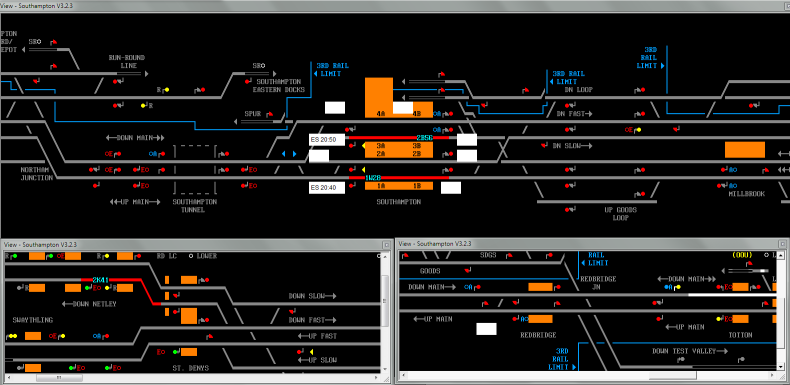Click the ES 20:40 label box
The width and height of the screenshot is (790, 385).
coord(327,188)
